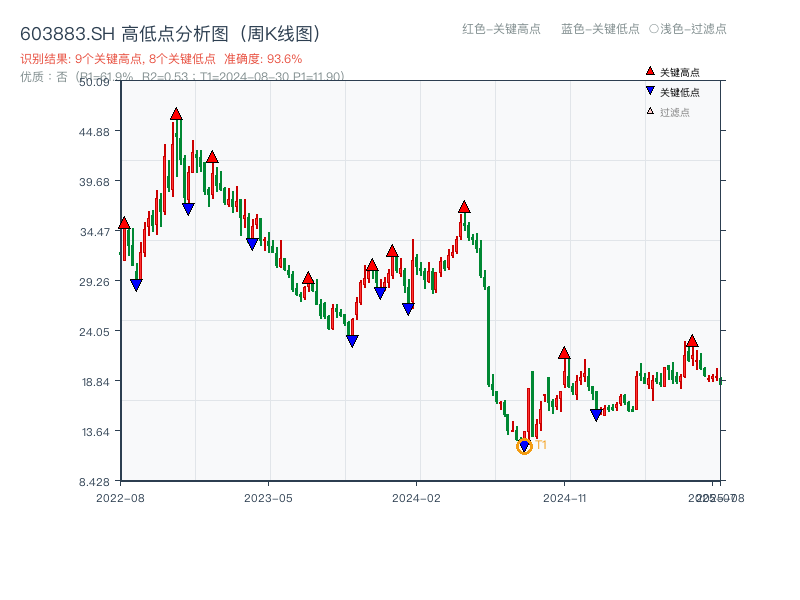
Task: Click the hollow 过滤点 triangle icon in the legend box
Action: (649, 111)
